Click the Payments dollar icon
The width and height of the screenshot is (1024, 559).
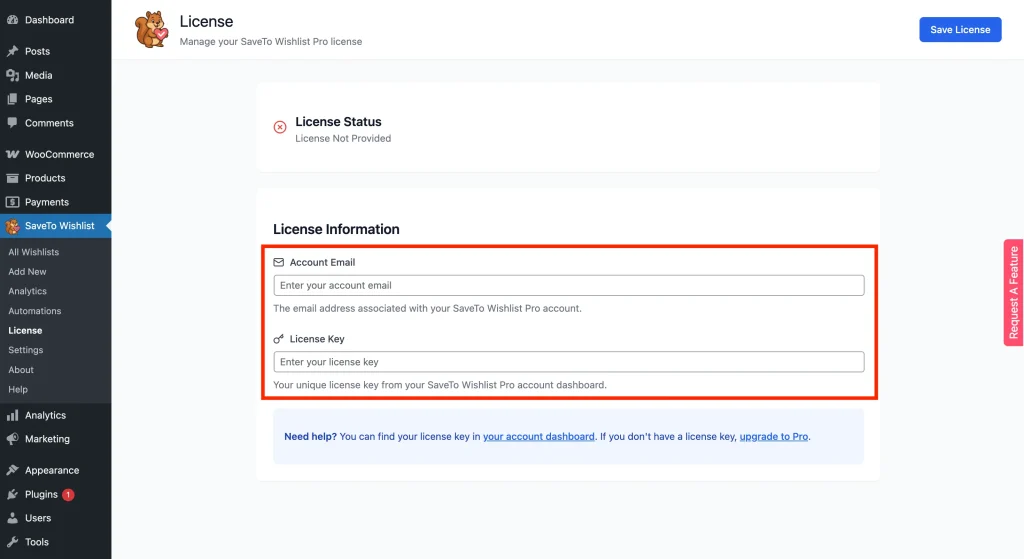tap(12, 202)
